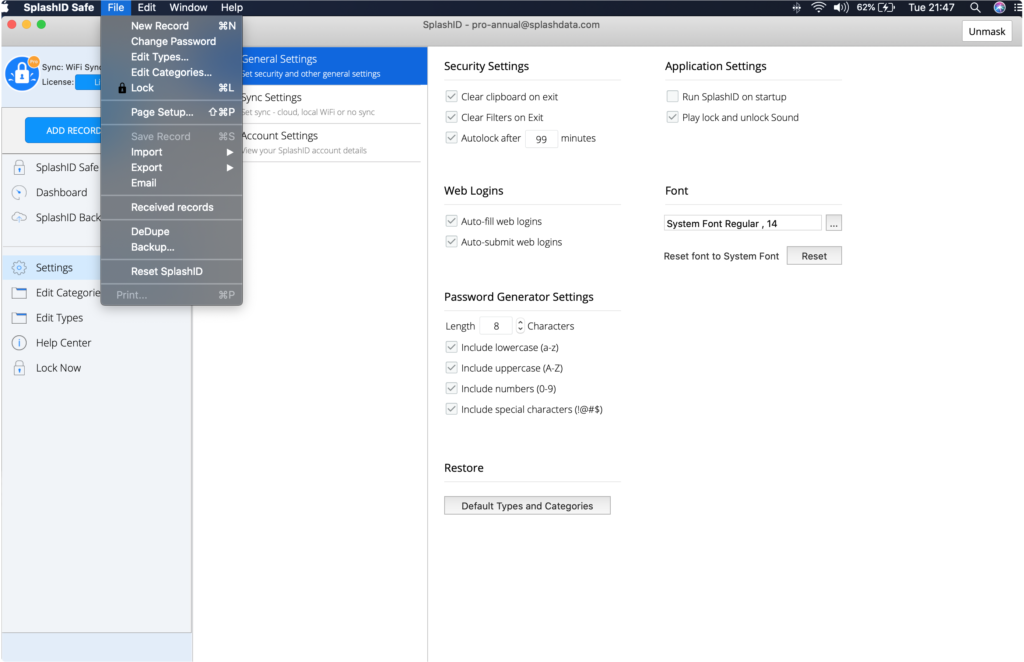Open Spotlight search in menu bar

coord(975,8)
